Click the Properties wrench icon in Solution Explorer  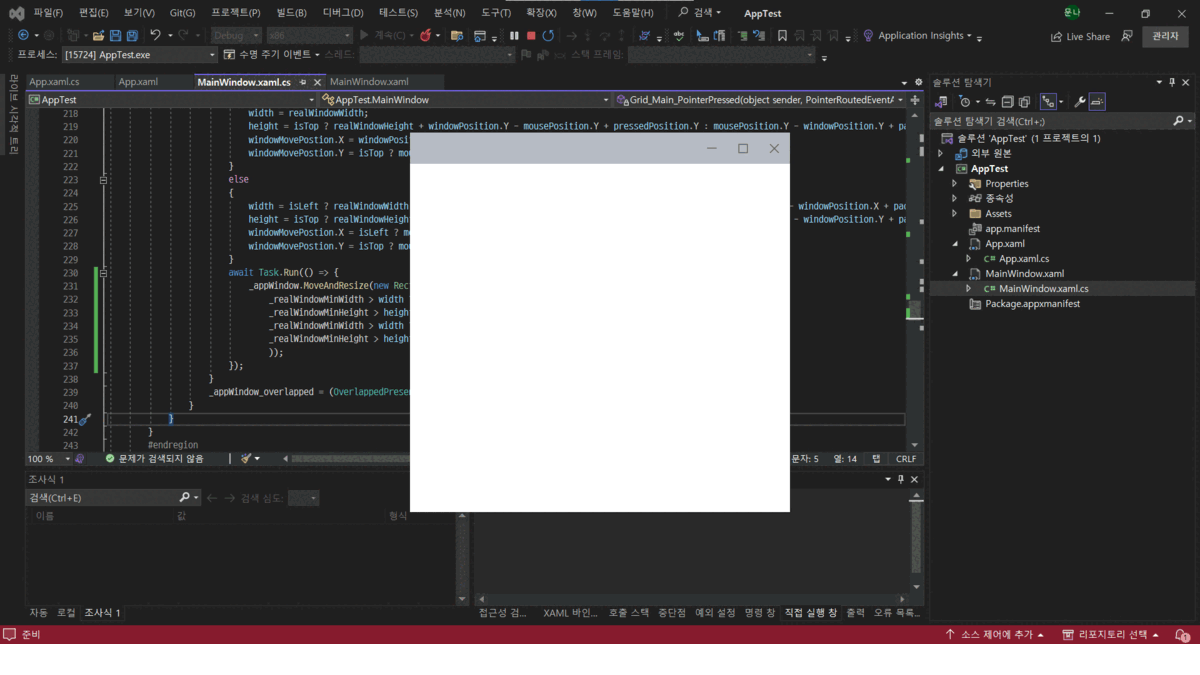pos(1080,102)
